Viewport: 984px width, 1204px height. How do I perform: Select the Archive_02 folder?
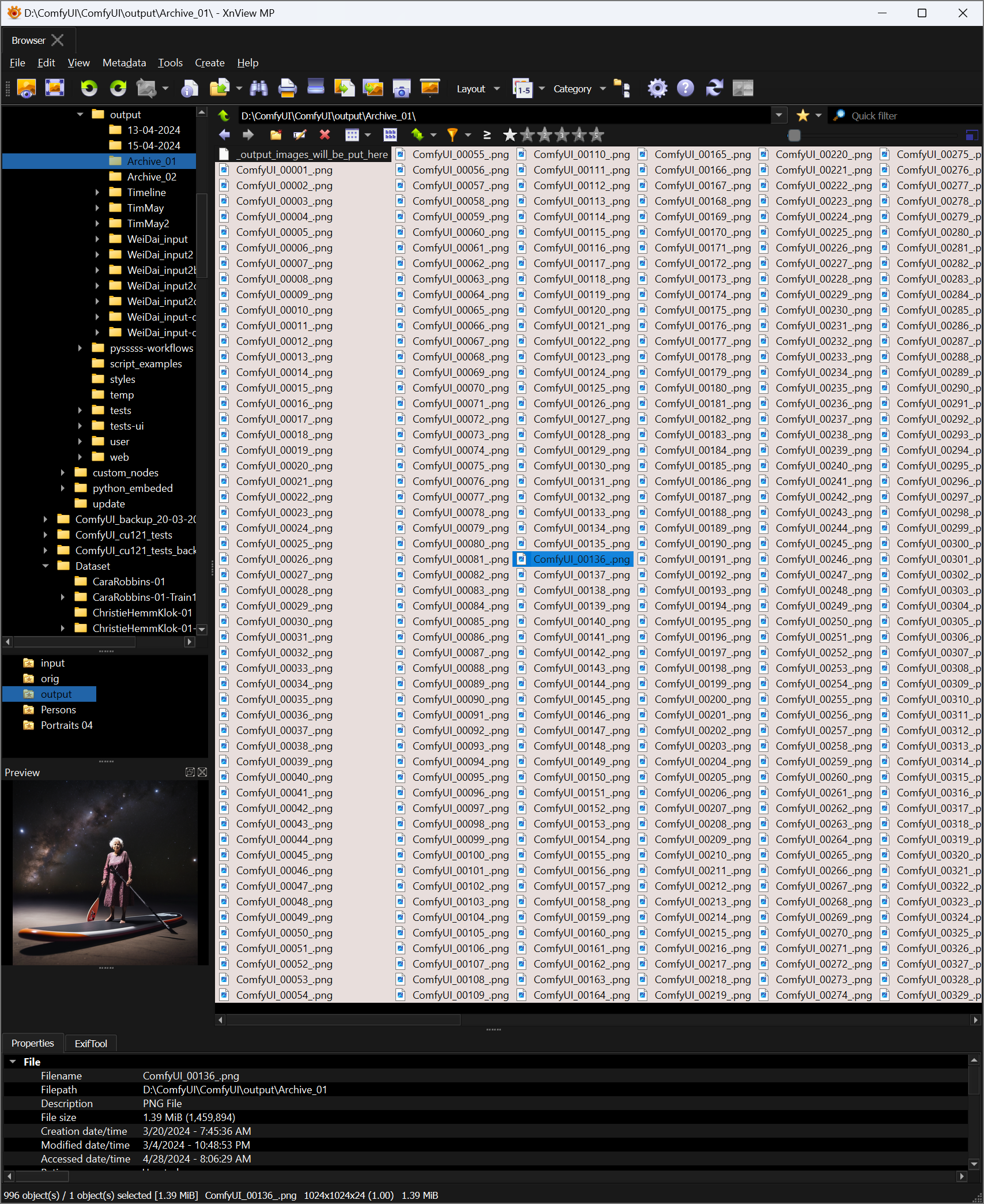tap(151, 177)
